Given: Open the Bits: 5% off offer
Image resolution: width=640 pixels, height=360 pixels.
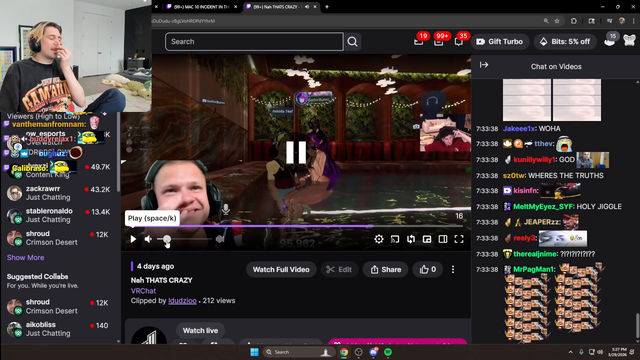Looking at the screenshot, I should click(x=565, y=42).
